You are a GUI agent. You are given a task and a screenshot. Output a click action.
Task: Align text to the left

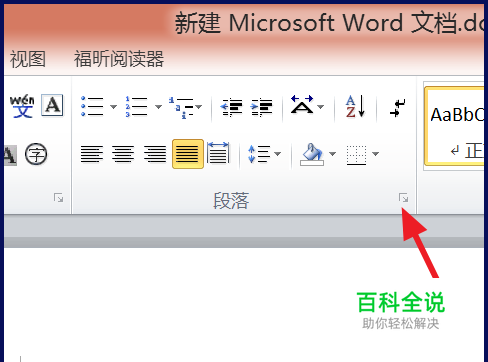(x=92, y=154)
